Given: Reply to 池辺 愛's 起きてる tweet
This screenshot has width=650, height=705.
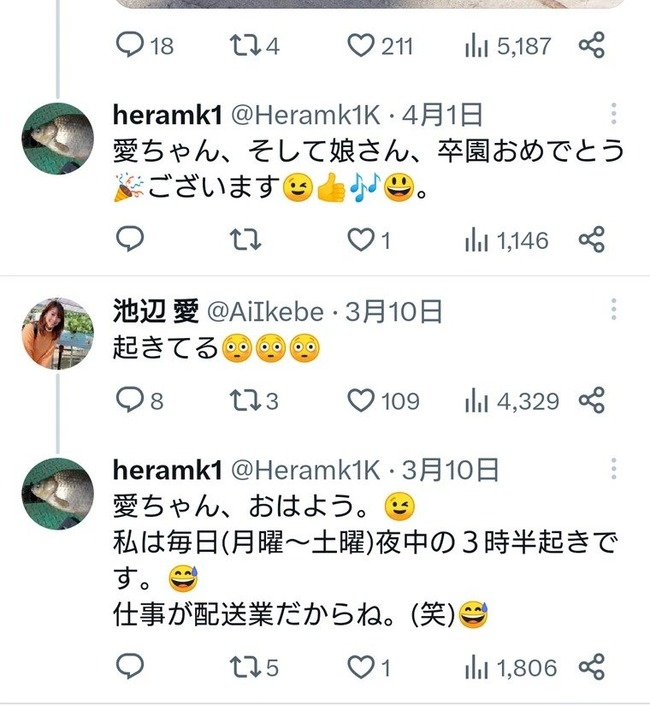Looking at the screenshot, I should pyautogui.click(x=130, y=401).
